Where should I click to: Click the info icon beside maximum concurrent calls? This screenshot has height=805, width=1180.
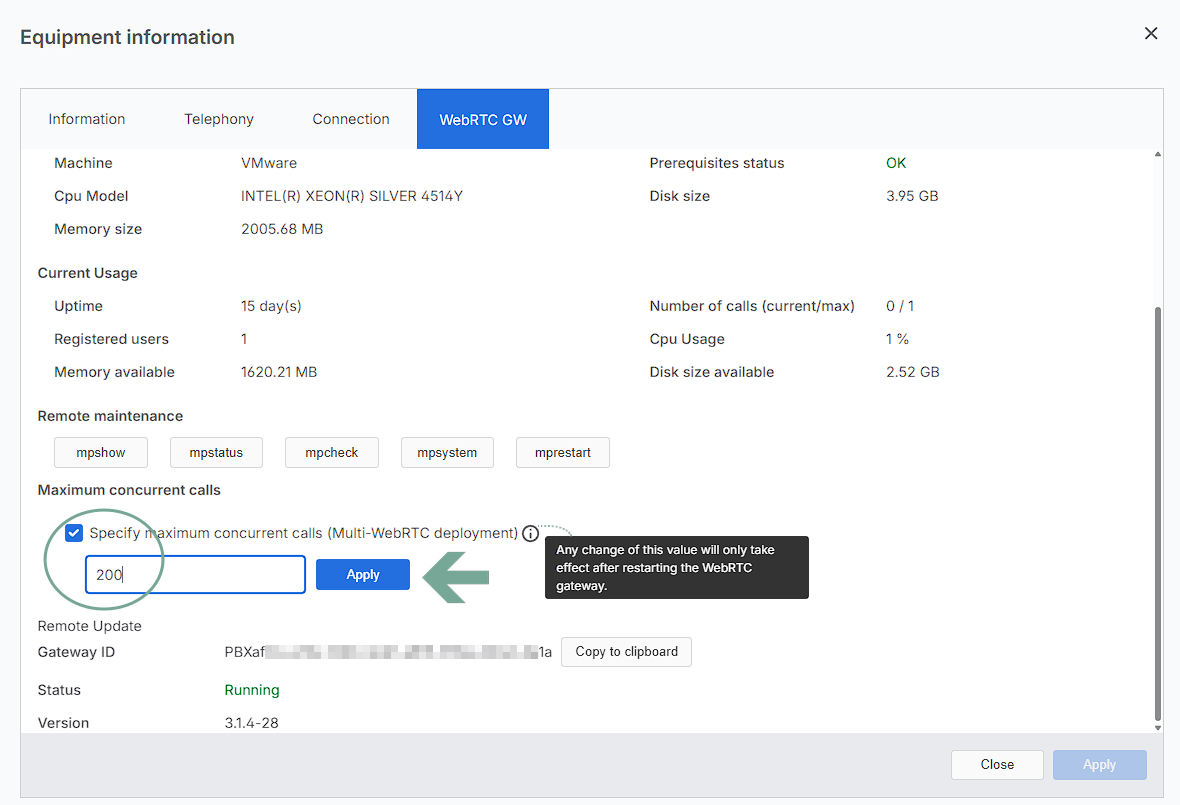tap(530, 533)
